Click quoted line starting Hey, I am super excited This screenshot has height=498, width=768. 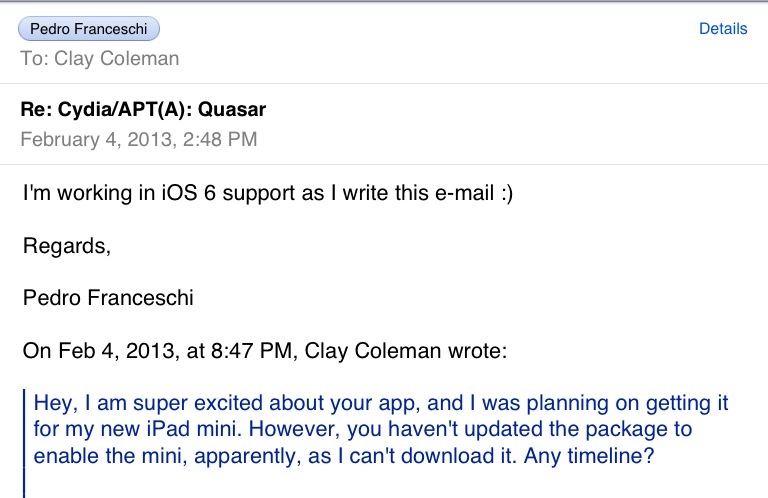tap(381, 403)
